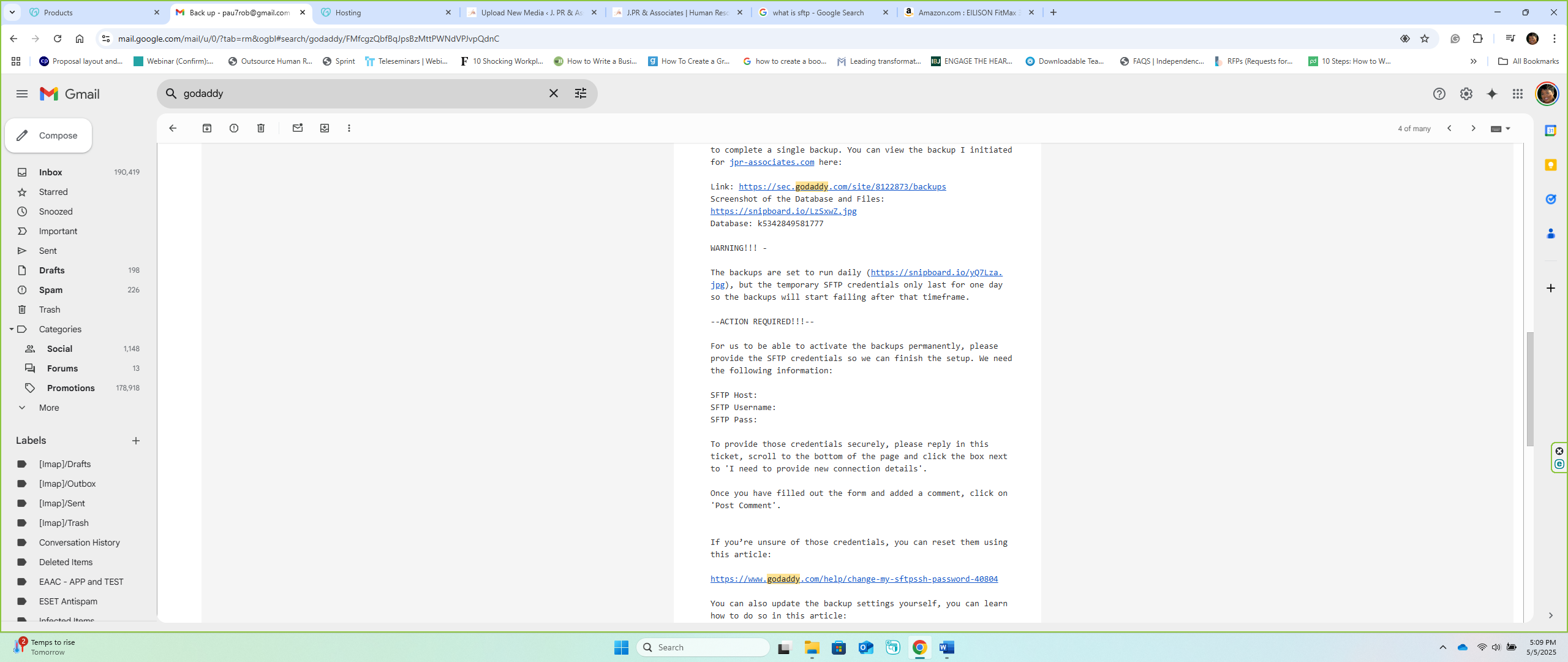Click the email vertical scrollbar
1568x662 pixels.
(x=1529, y=389)
